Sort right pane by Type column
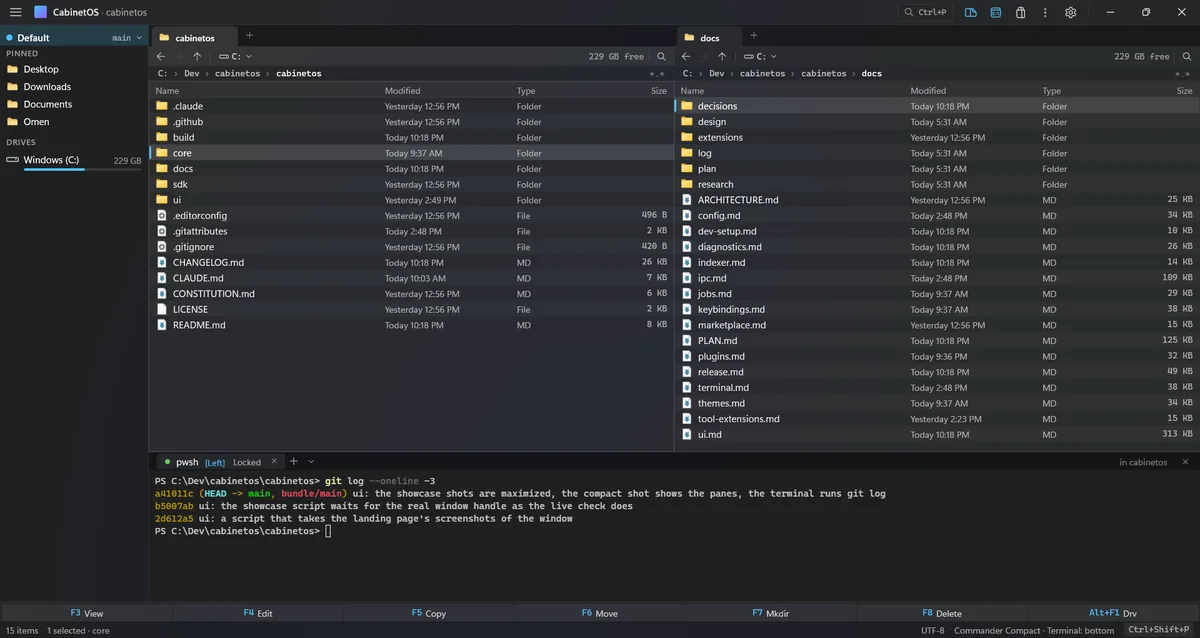This screenshot has width=1200, height=638. click(x=1051, y=91)
